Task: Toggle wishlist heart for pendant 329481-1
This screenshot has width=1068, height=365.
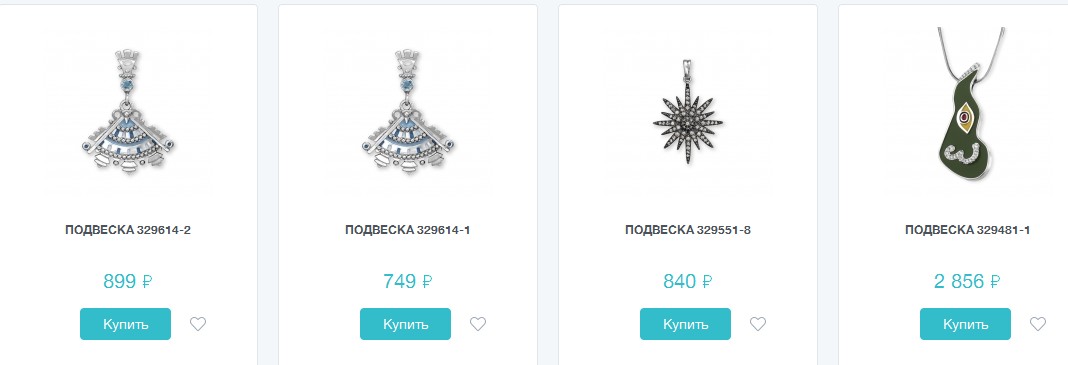Action: pyautogui.click(x=1037, y=324)
